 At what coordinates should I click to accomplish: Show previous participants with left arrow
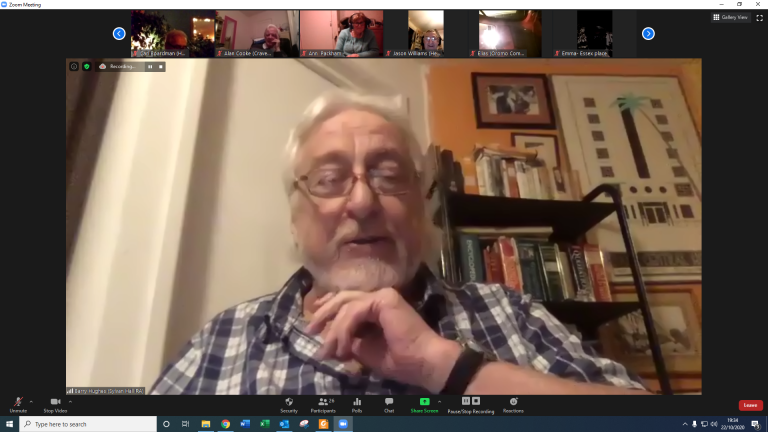(119, 33)
